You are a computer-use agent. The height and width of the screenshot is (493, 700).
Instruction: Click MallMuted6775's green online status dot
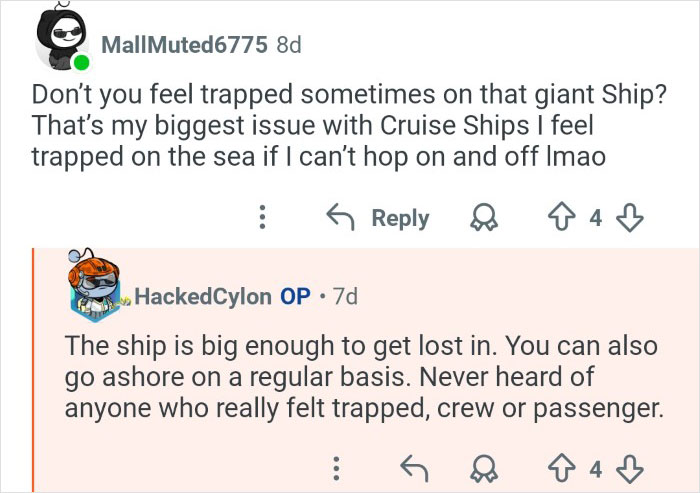81,64
